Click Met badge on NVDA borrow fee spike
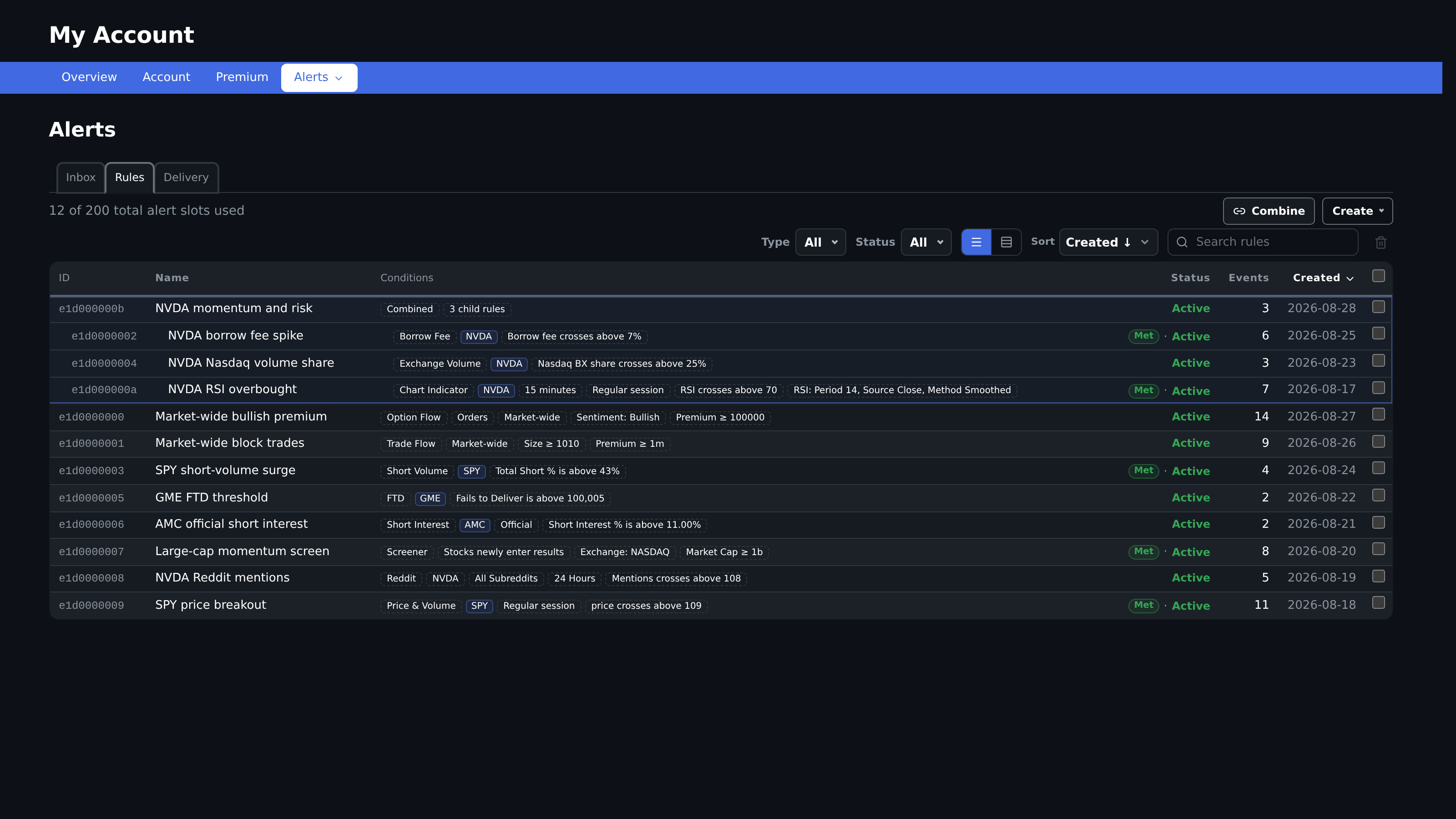The image size is (1456, 819). click(x=1143, y=336)
